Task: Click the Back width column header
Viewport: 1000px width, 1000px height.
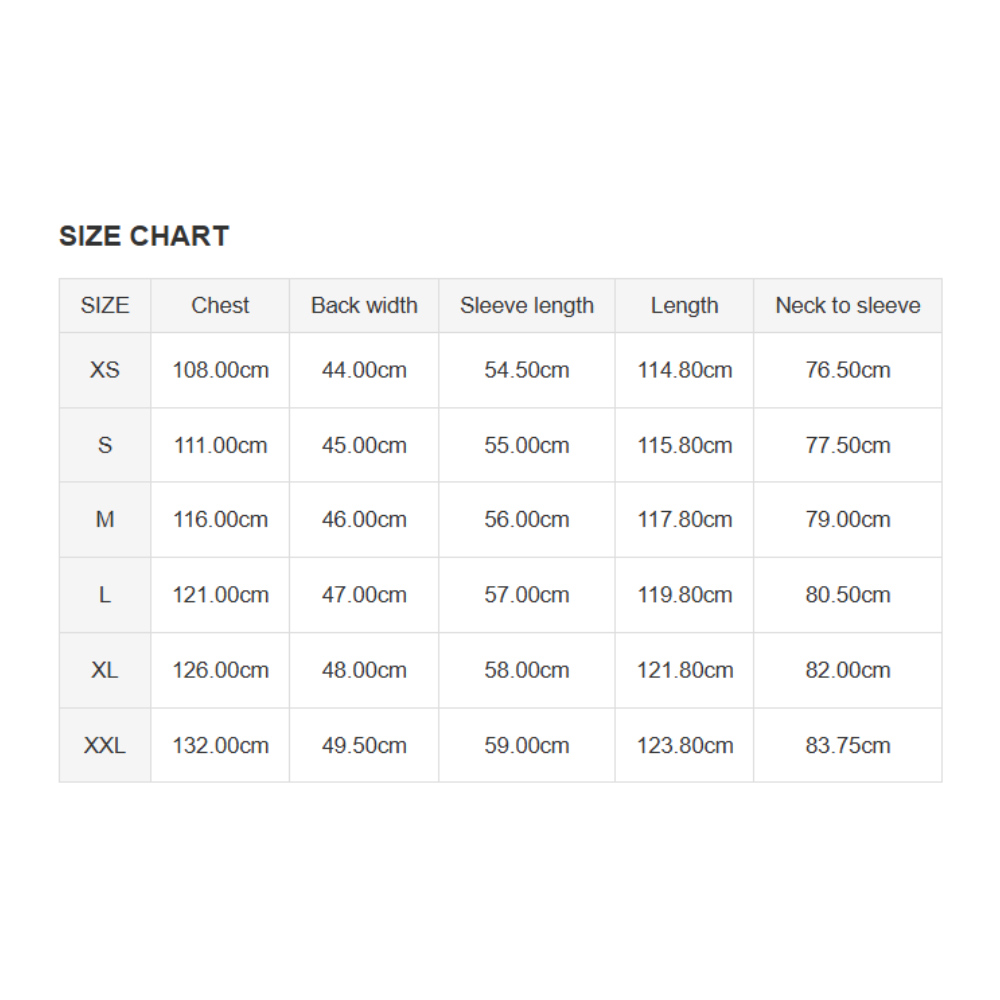Action: click(364, 306)
